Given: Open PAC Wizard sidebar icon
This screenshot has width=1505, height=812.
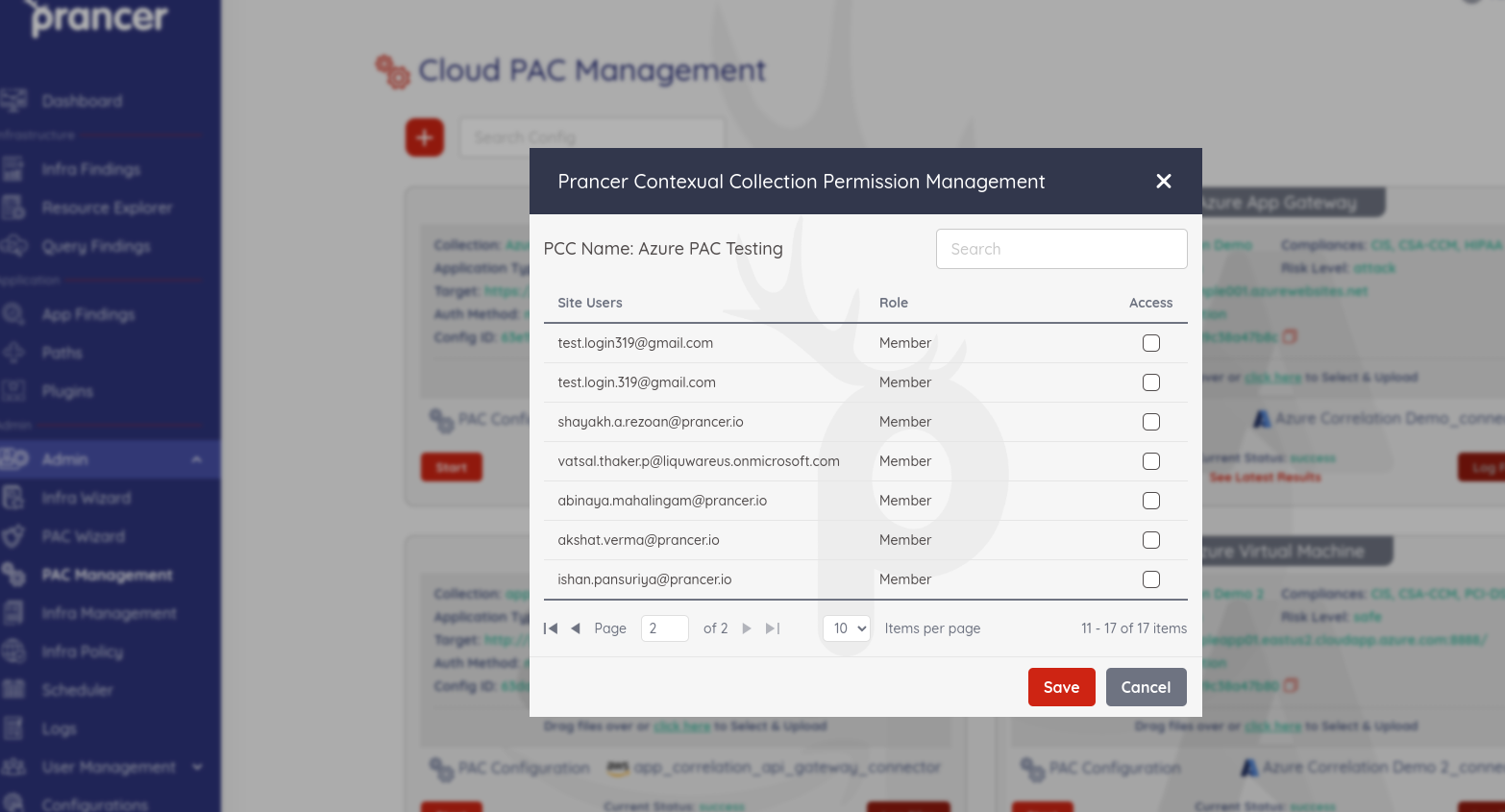Looking at the screenshot, I should coord(13,536).
